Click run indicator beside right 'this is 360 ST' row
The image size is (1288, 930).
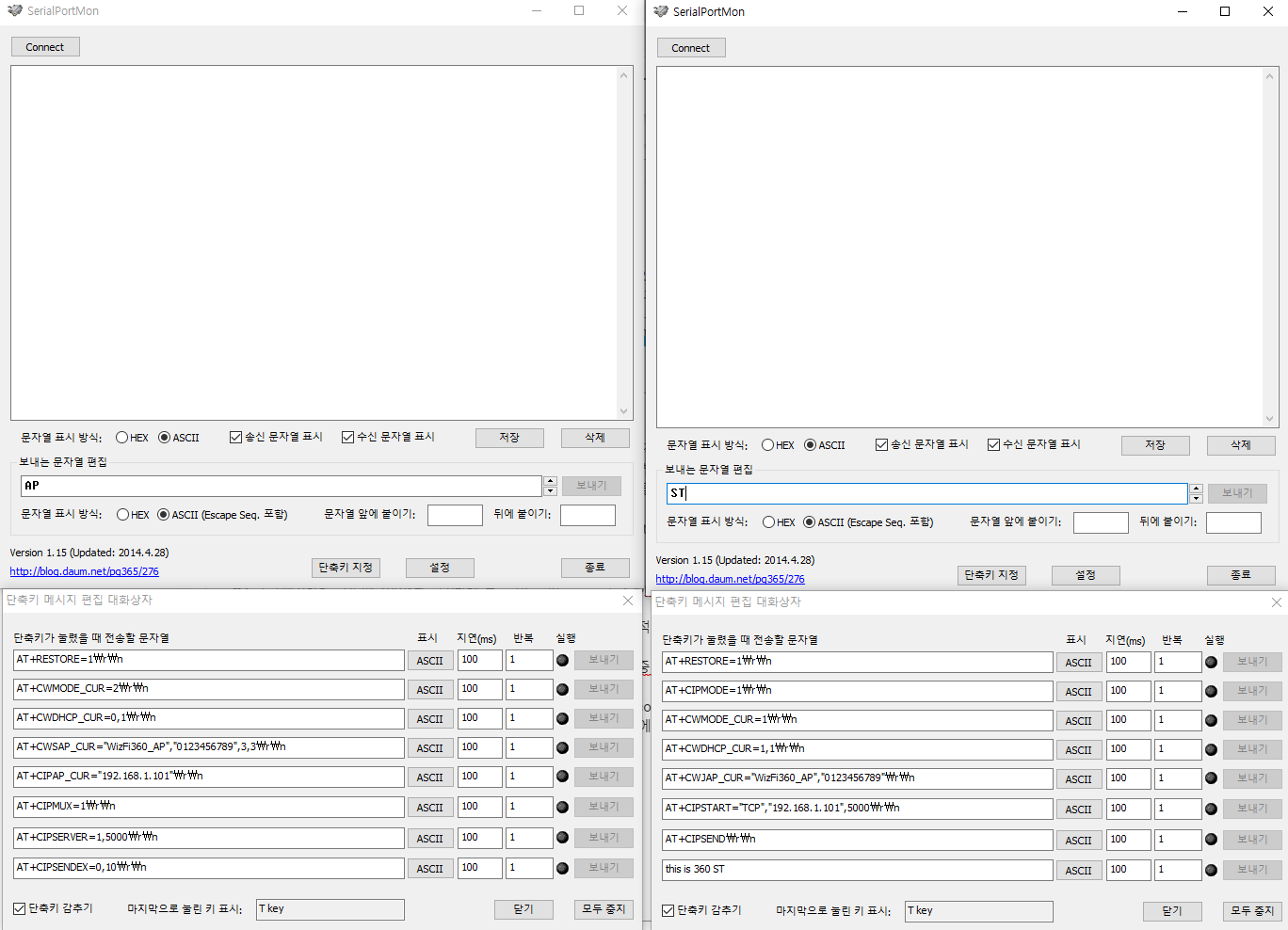point(1211,870)
